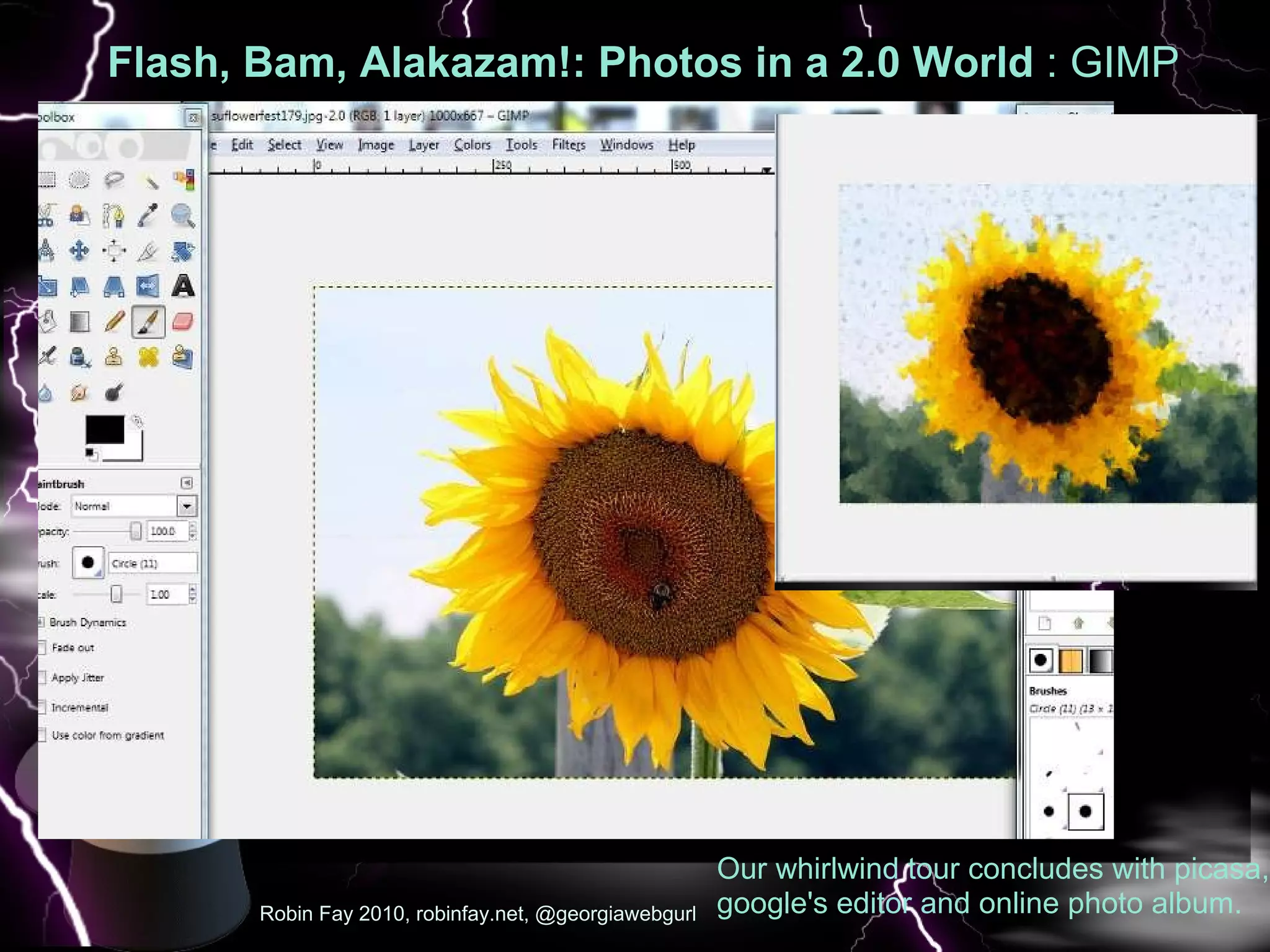Open the brush preview selector button
The image size is (1270, 952).
pyautogui.click(x=88, y=563)
